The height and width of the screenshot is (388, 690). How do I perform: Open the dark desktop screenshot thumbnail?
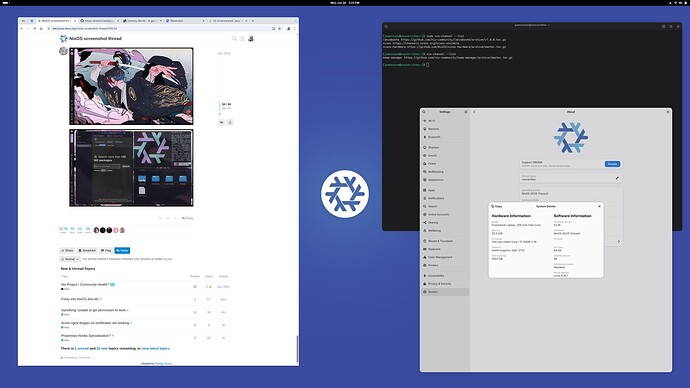[131, 168]
